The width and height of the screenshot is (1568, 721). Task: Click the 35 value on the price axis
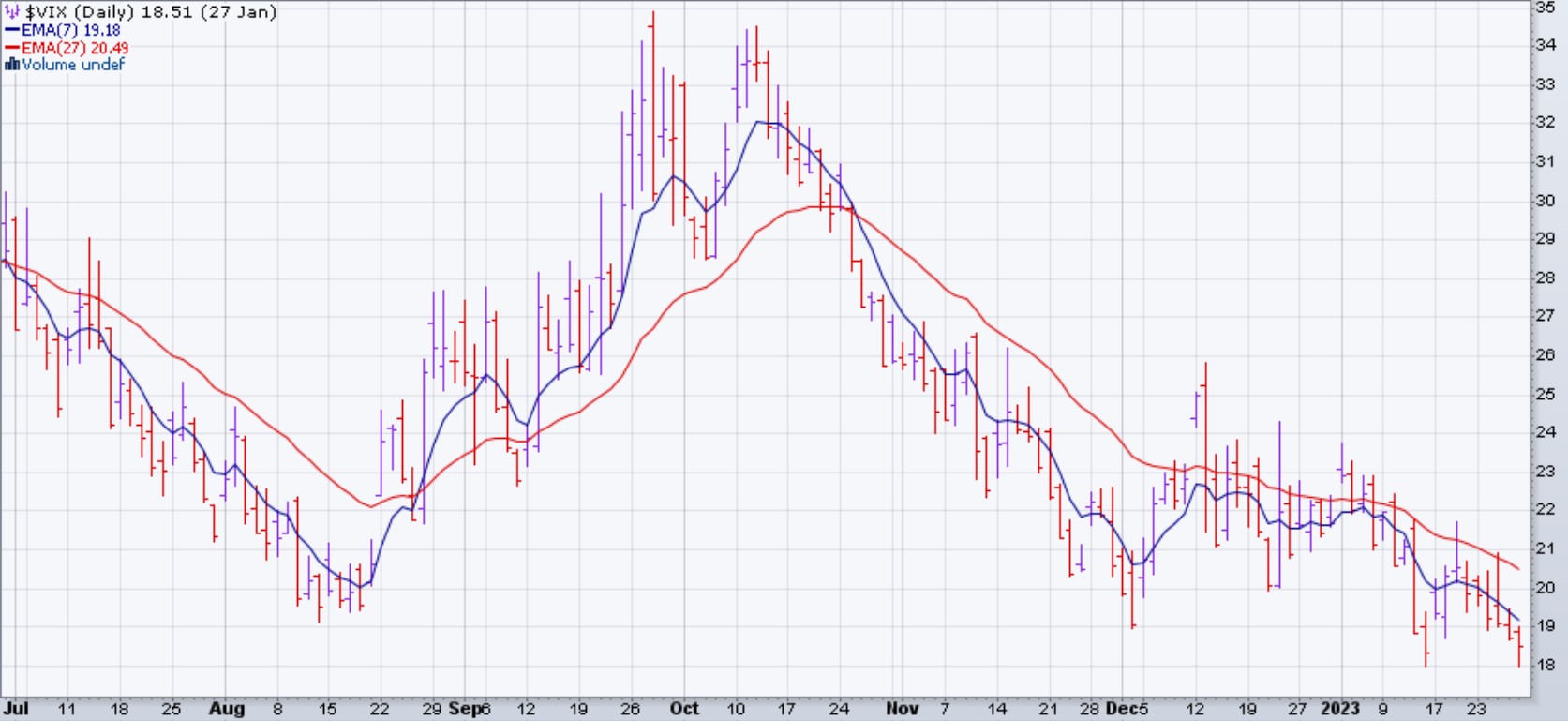(x=1545, y=8)
